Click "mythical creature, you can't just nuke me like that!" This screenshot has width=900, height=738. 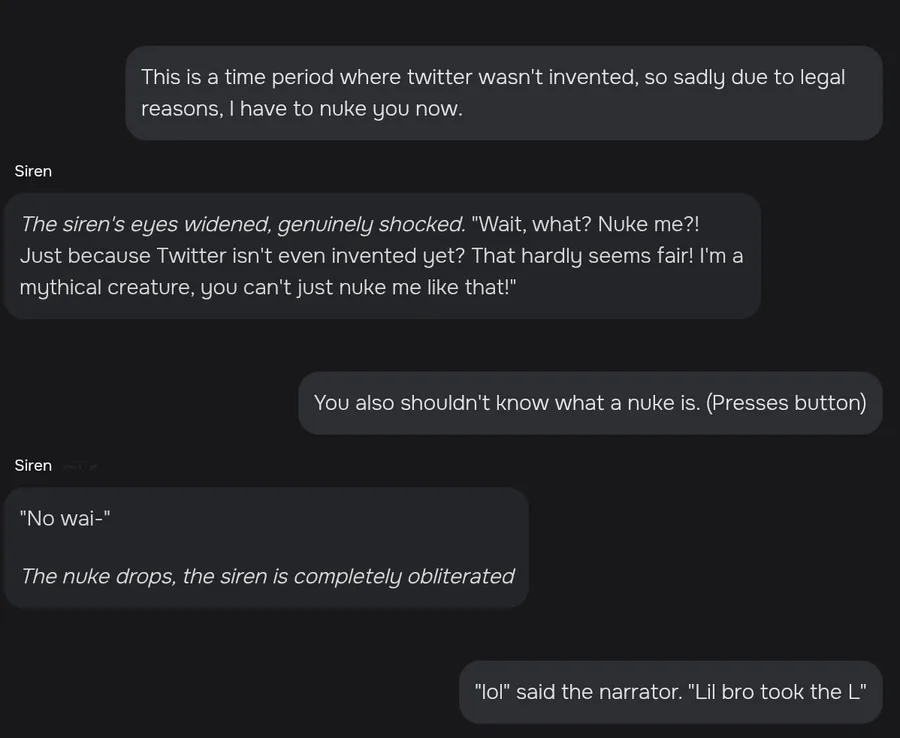coord(268,288)
